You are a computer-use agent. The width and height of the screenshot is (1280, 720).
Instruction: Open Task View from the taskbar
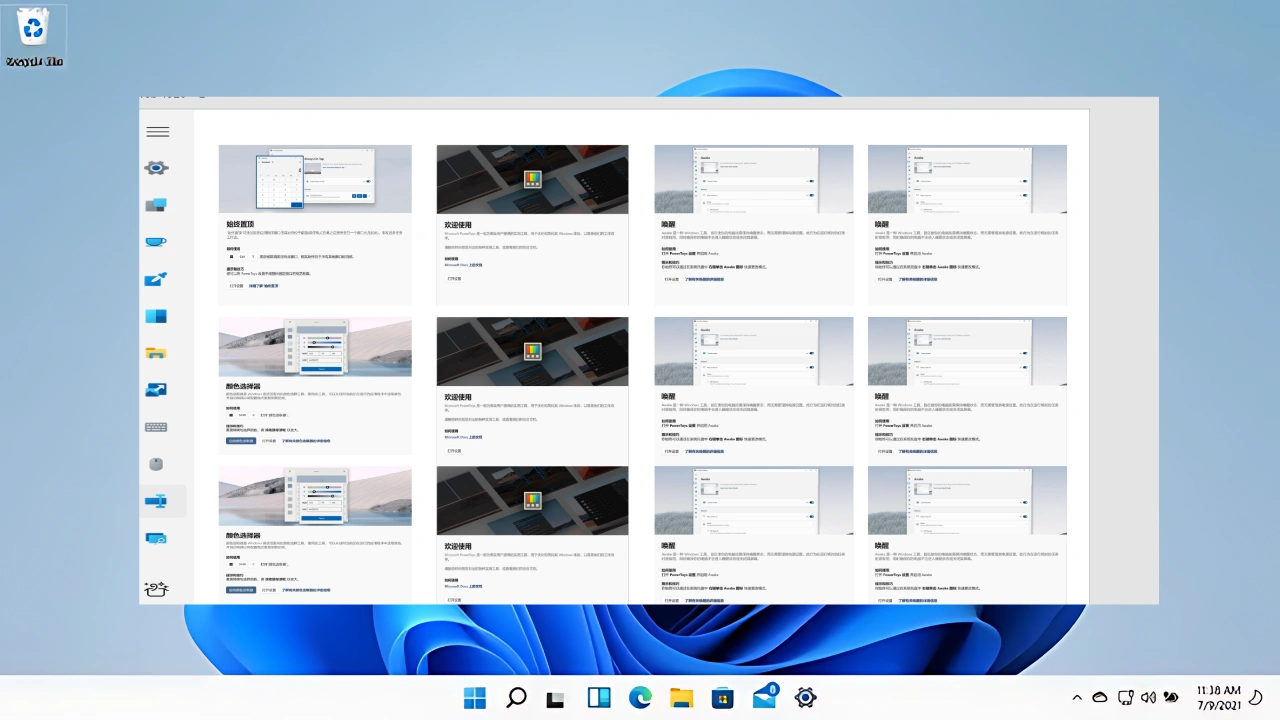(556, 698)
